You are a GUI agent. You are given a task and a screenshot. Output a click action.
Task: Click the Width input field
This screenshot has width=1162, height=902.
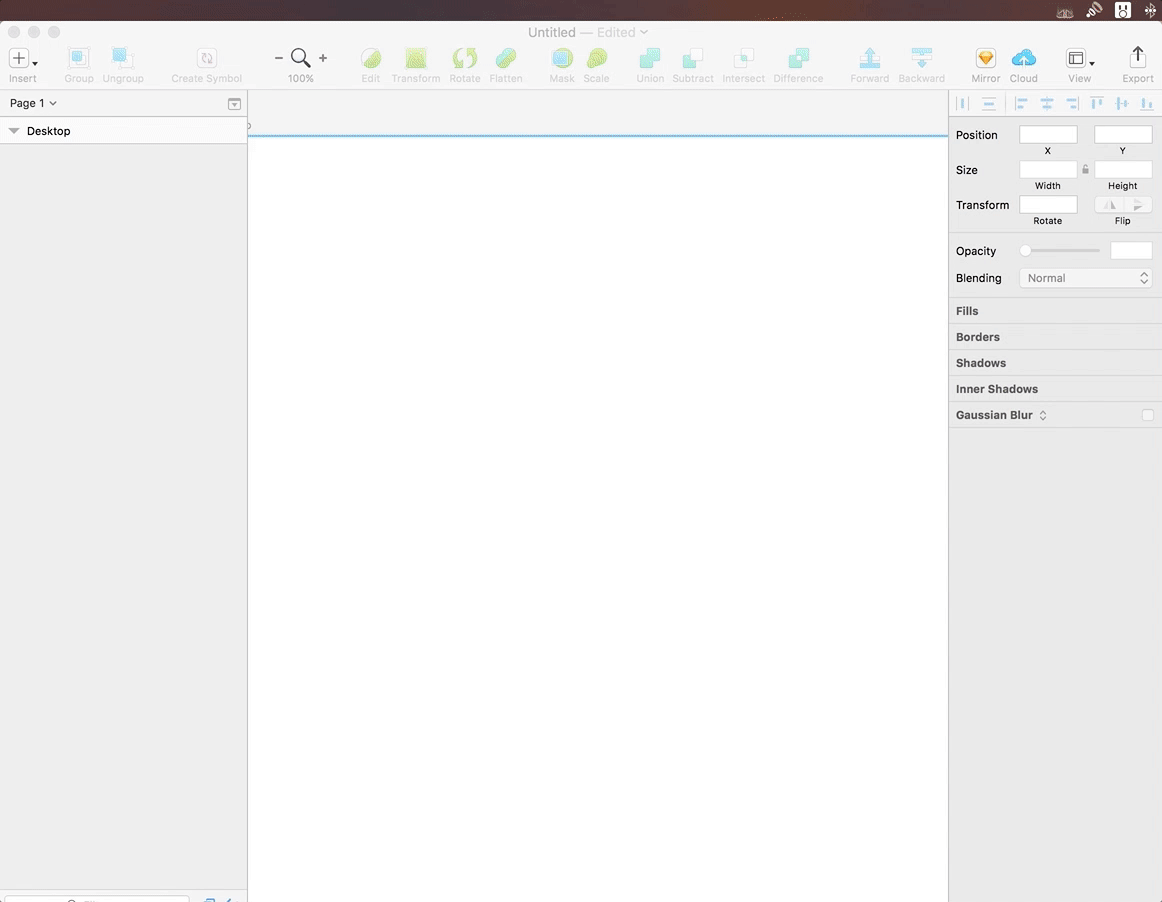tap(1048, 169)
